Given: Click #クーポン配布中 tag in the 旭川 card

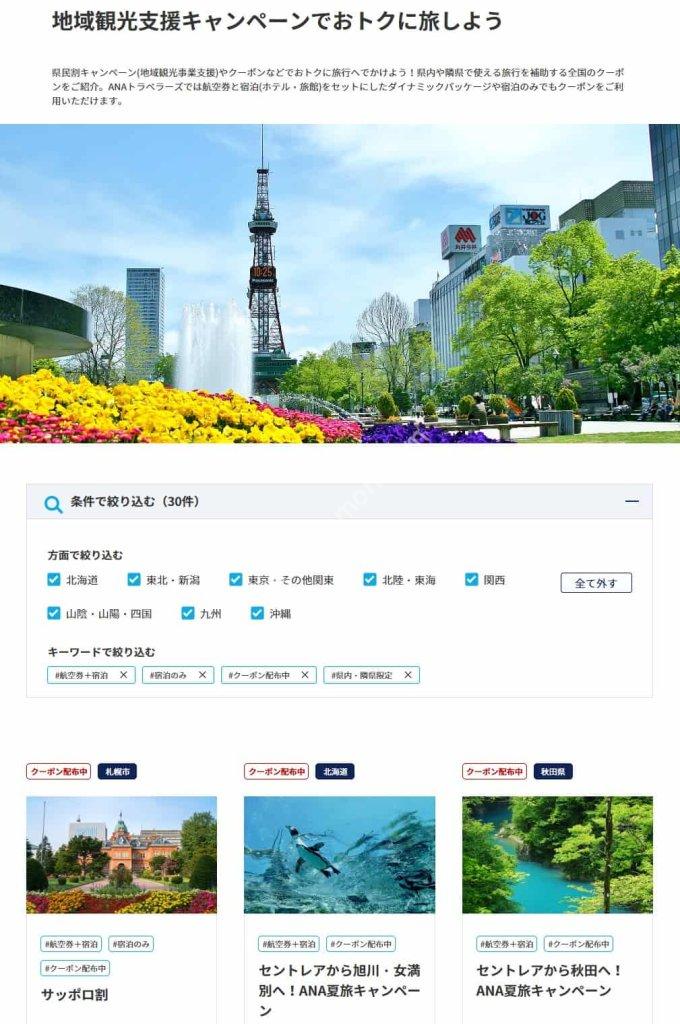Looking at the screenshot, I should (x=361, y=944).
